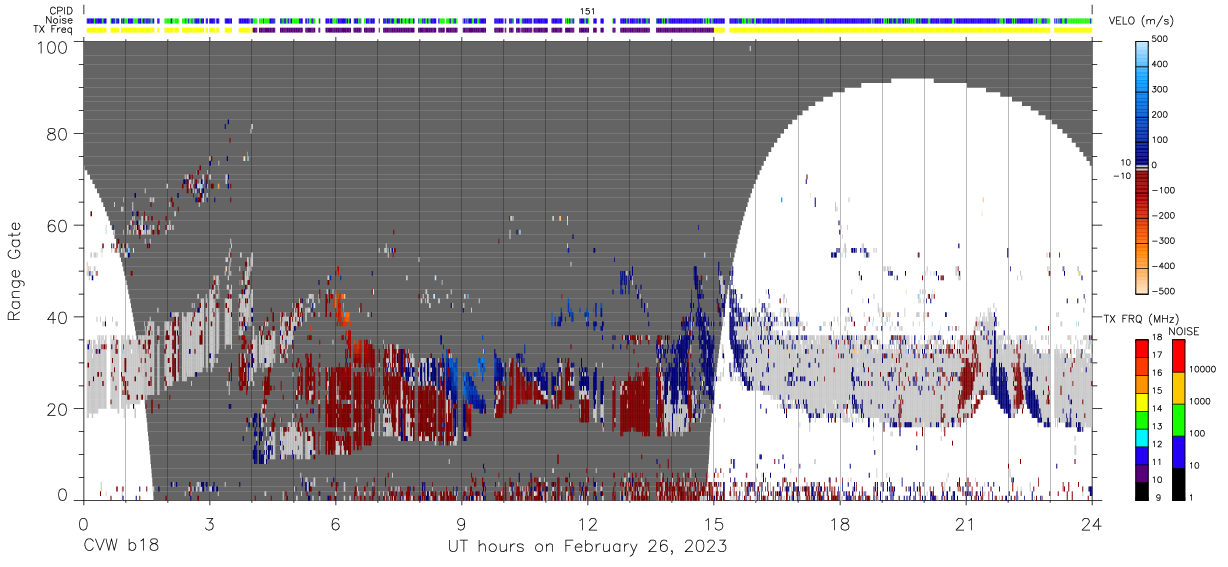Select the light blue top of velocity colorbar
Viewport: 1228px width, 567px height.
(1141, 50)
